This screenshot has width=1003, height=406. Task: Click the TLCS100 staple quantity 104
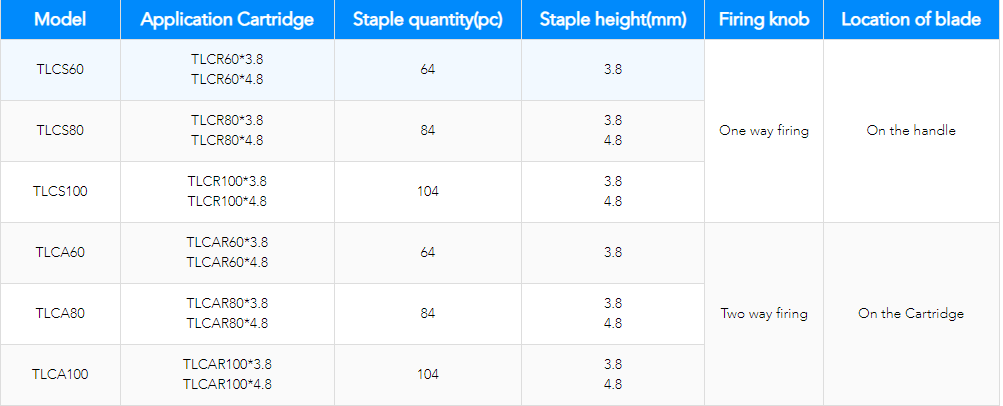tap(428, 191)
